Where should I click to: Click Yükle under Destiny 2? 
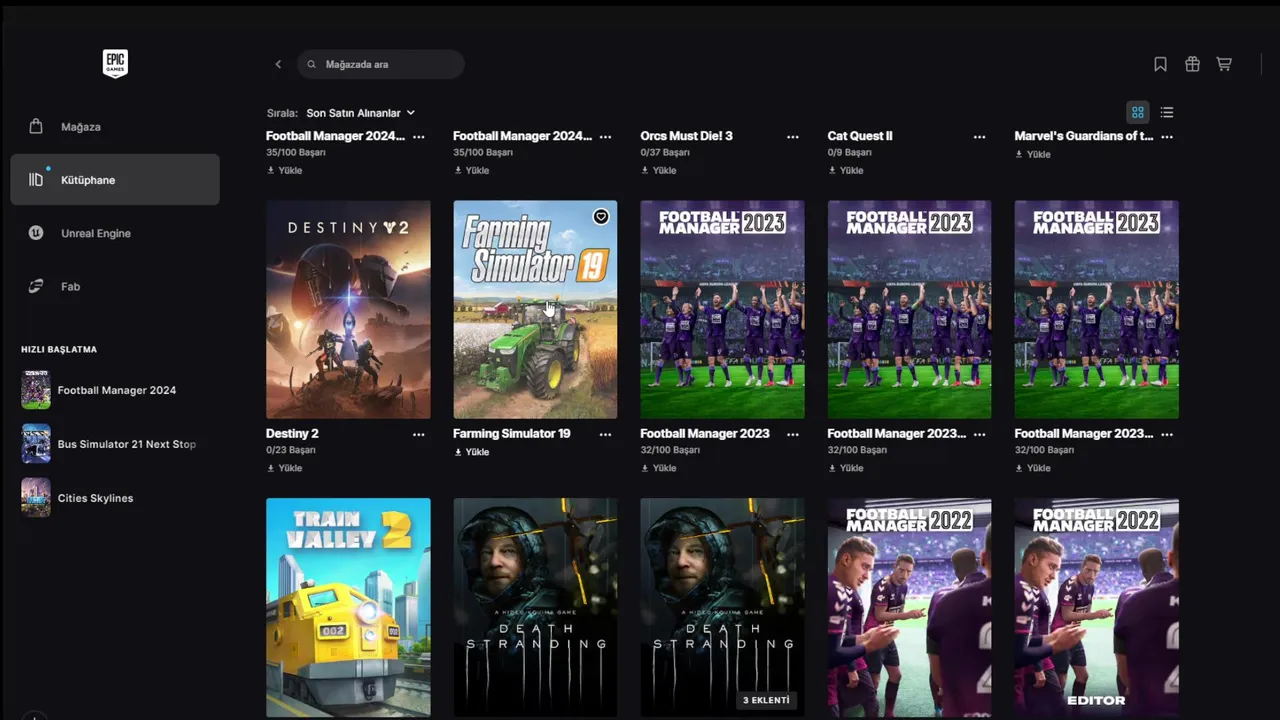(284, 468)
